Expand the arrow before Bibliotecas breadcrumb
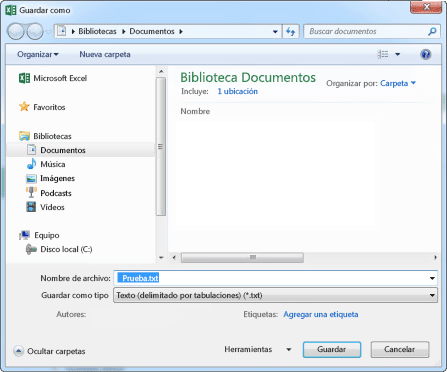The image size is (447, 372). (x=73, y=32)
